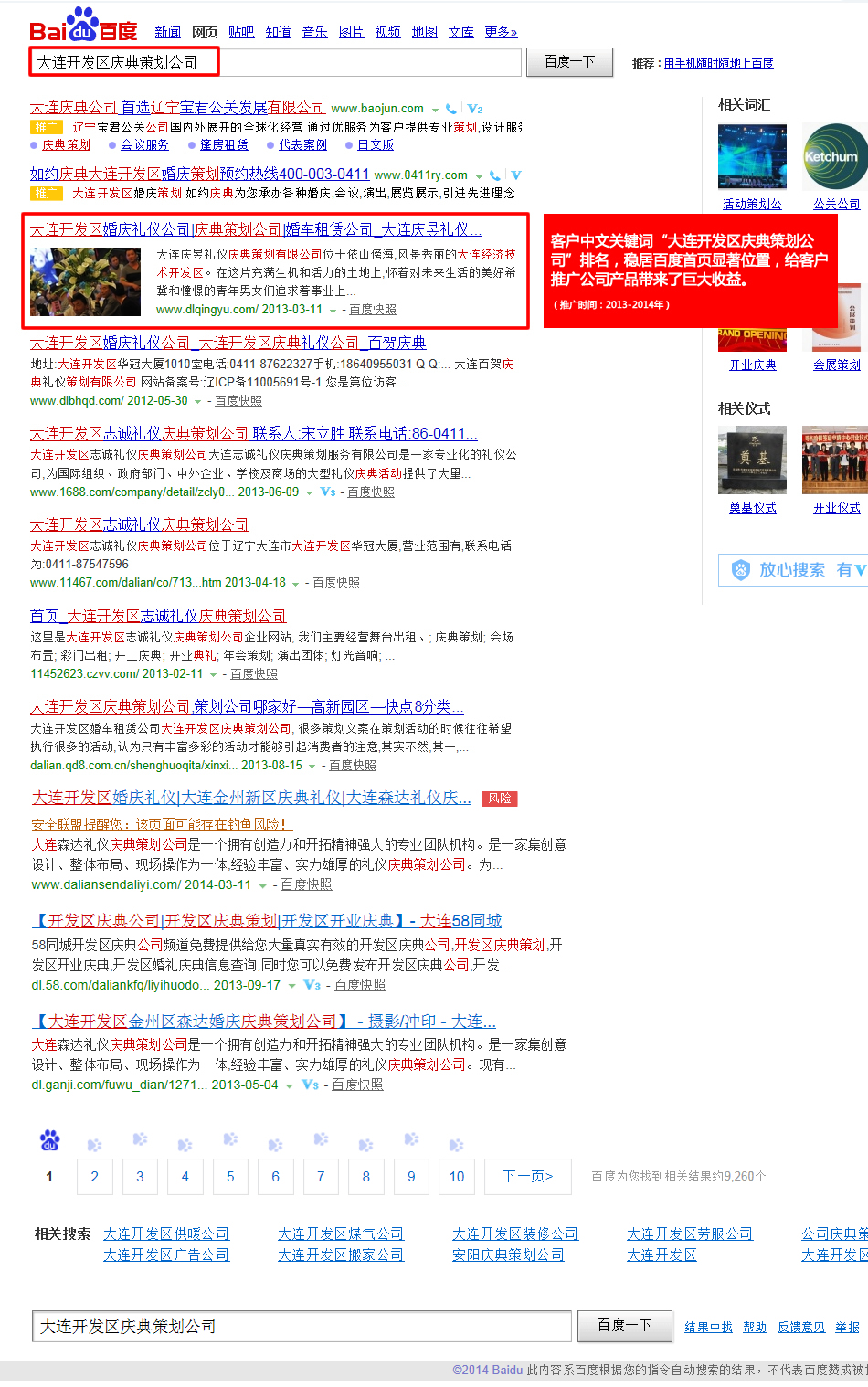
Task: Focus the bottom search input field
Action: [302, 1326]
